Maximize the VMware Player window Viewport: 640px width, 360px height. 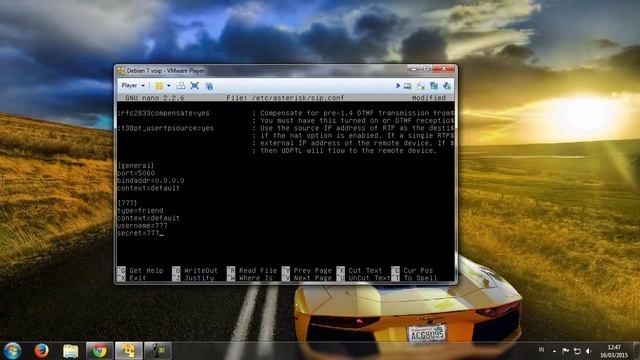[x=426, y=69]
